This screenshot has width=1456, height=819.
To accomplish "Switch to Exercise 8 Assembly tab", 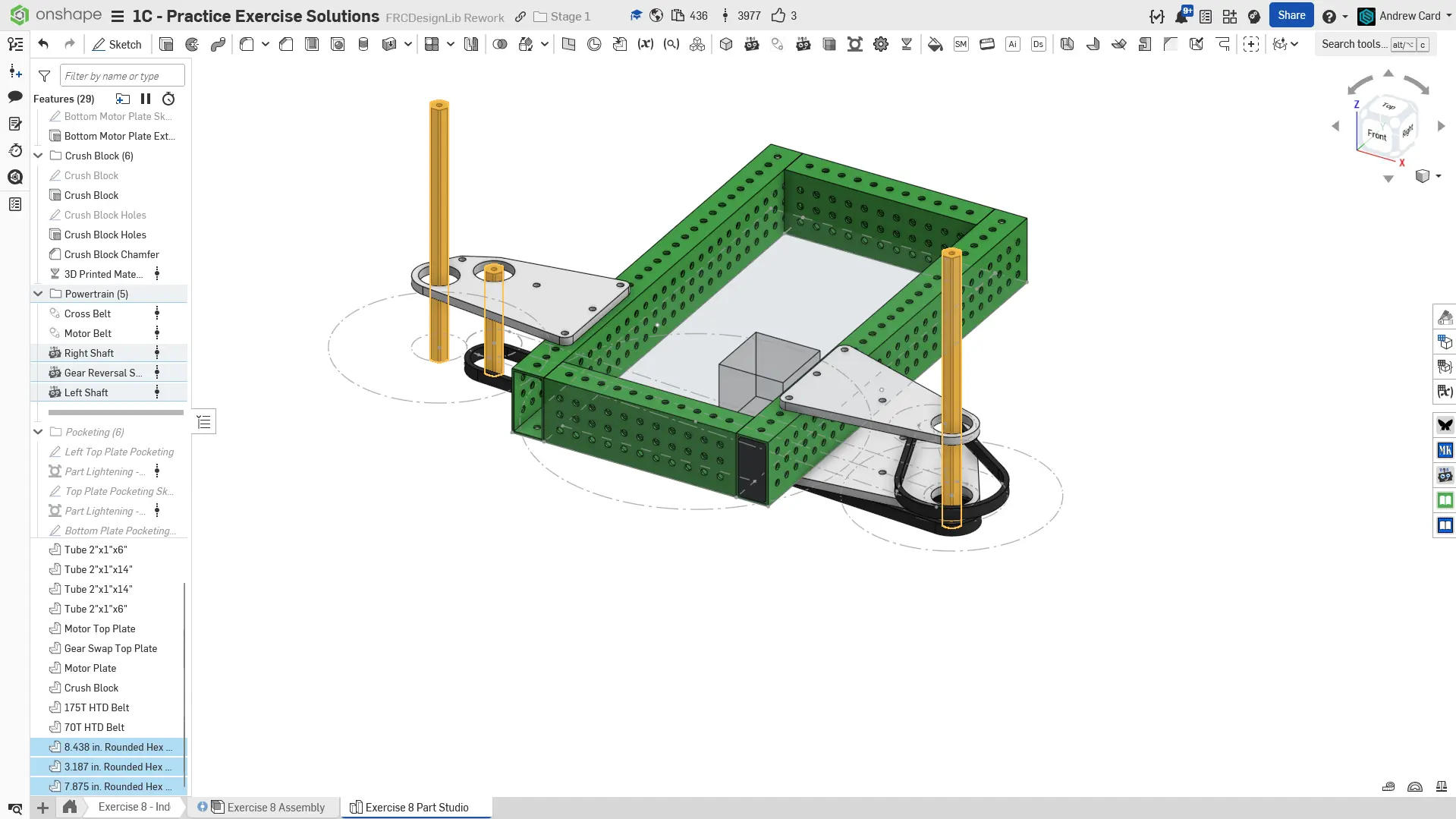I will tap(275, 807).
